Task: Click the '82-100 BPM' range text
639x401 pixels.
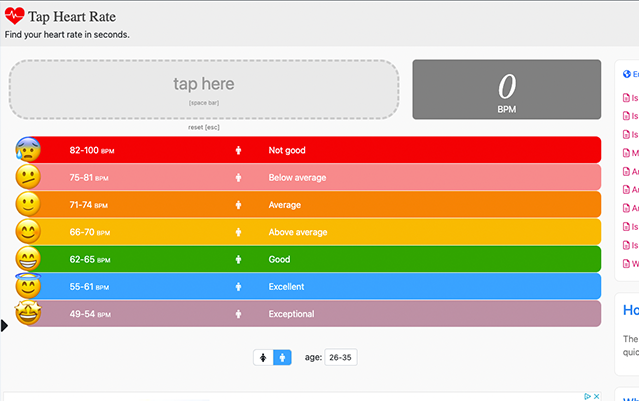Action: 92,150
